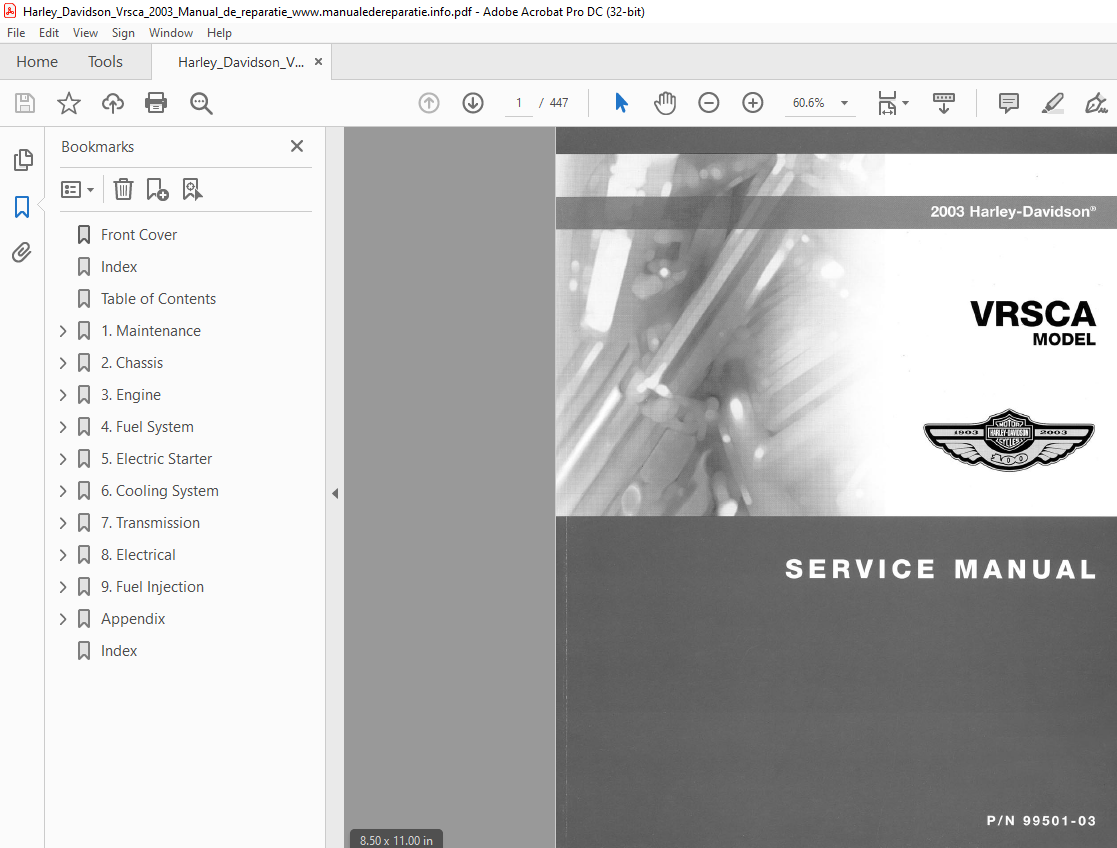Viewport: 1117px width, 848px height.
Task: Expand the 1. Maintenance bookmark
Action: point(63,331)
